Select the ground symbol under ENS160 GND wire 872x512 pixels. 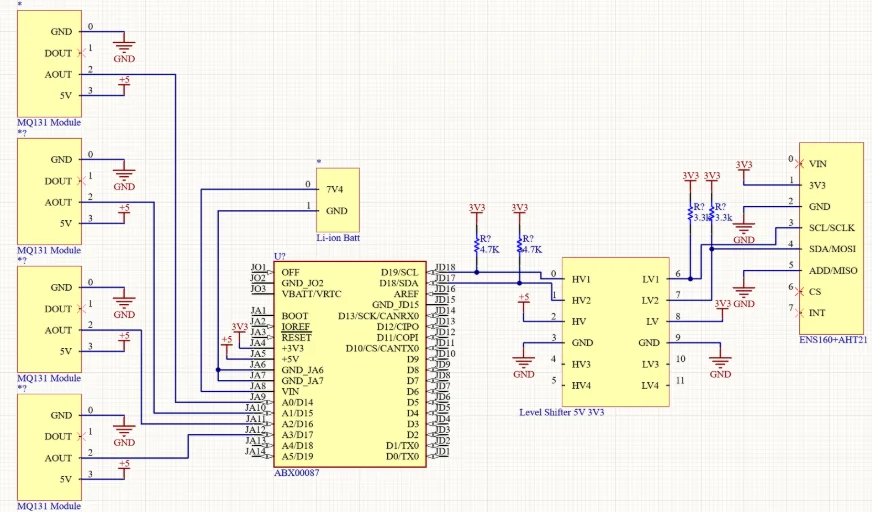[744, 231]
